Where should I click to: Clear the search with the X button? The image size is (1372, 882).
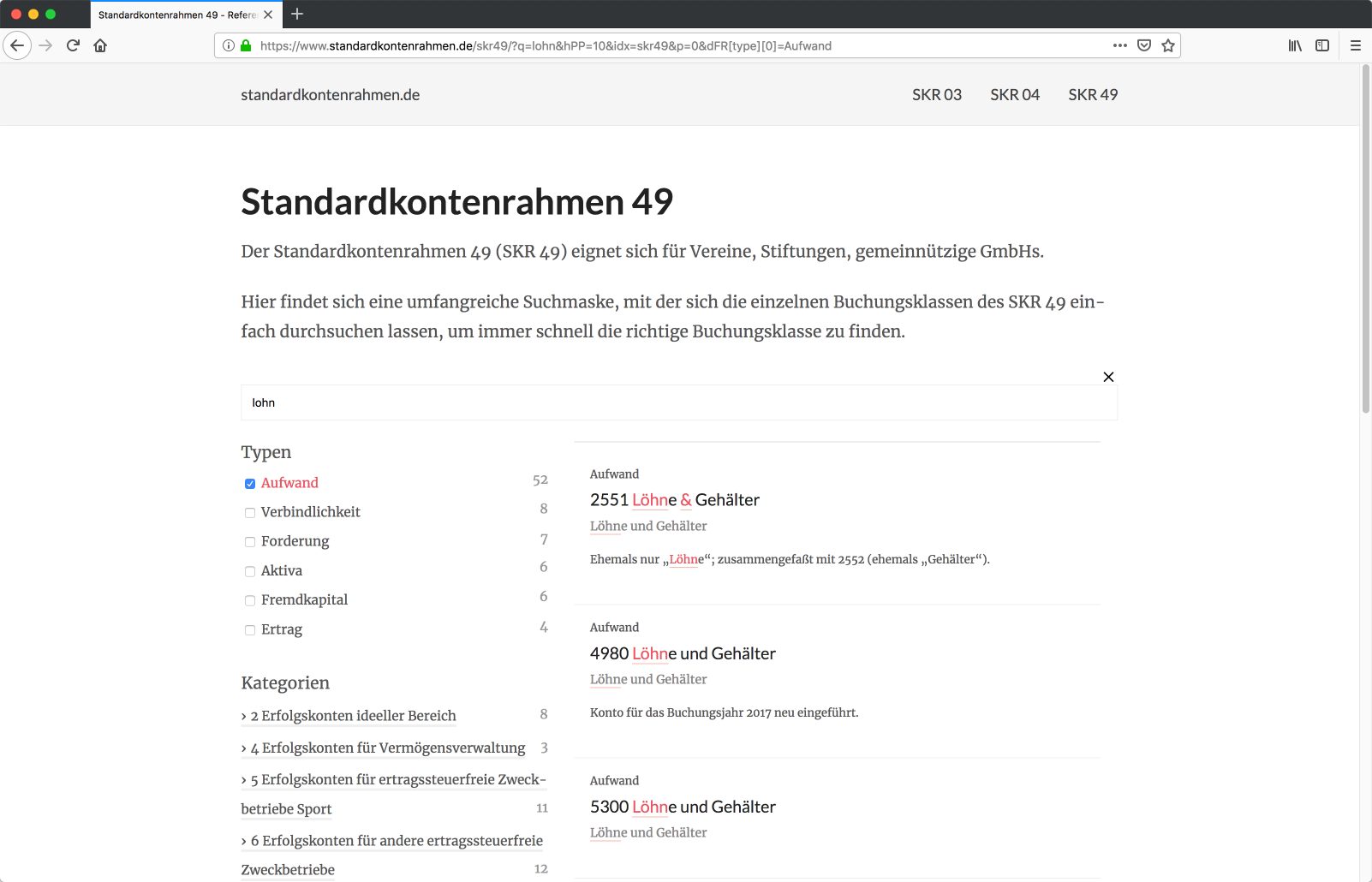point(1108,377)
